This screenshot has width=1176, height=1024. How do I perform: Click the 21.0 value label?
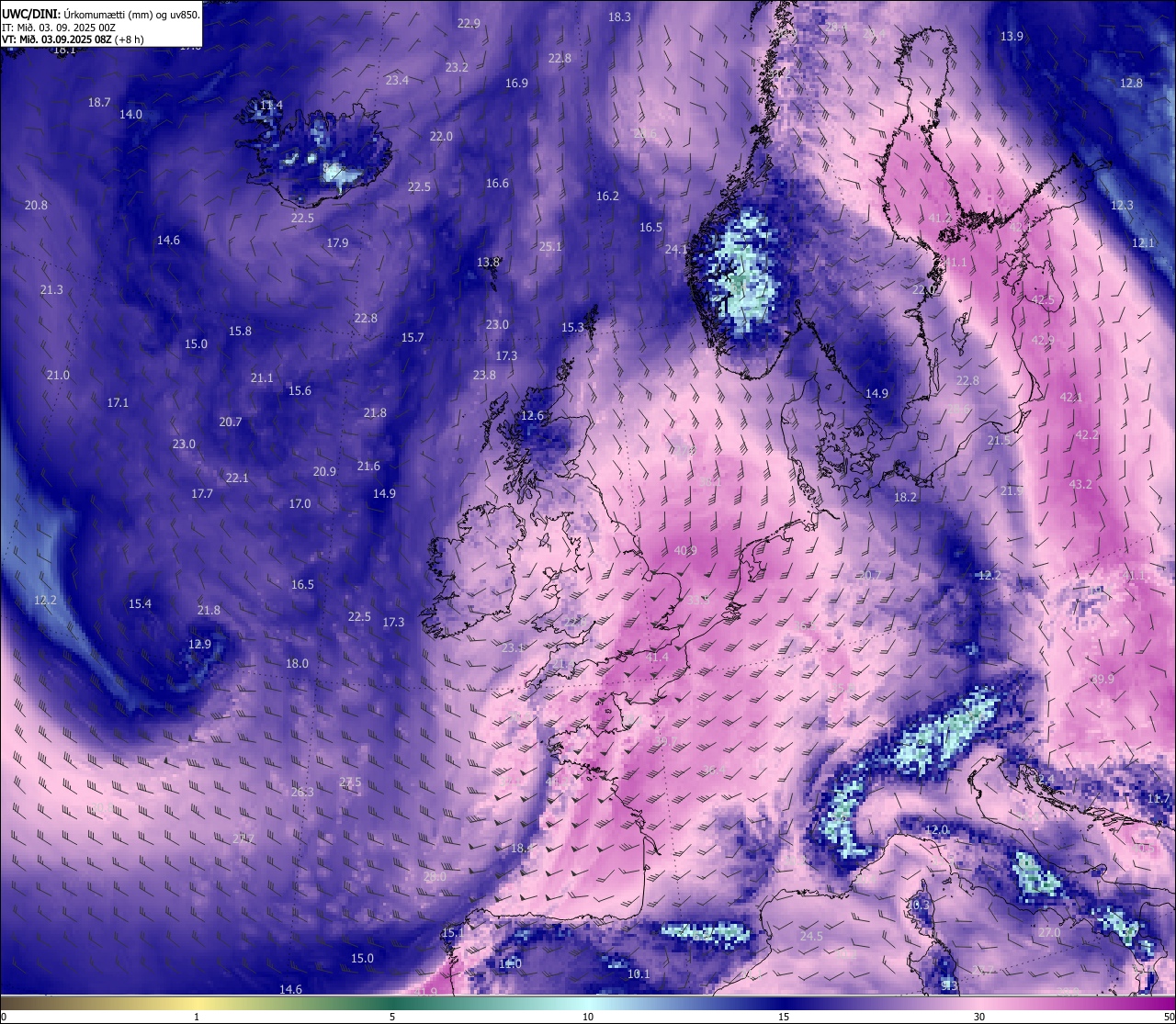pos(58,375)
